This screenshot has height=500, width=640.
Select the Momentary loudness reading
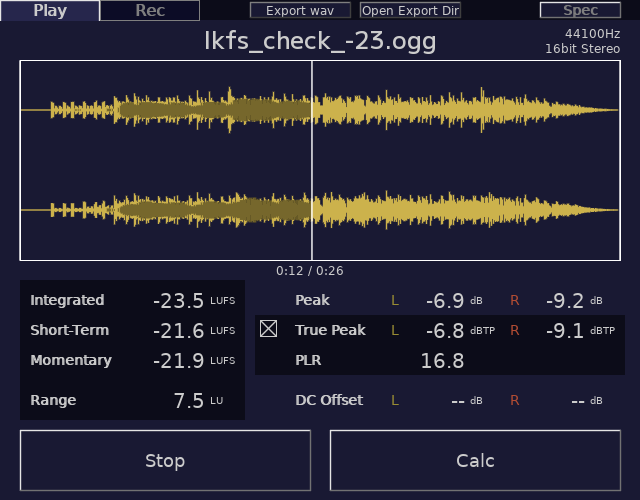[x=179, y=361]
